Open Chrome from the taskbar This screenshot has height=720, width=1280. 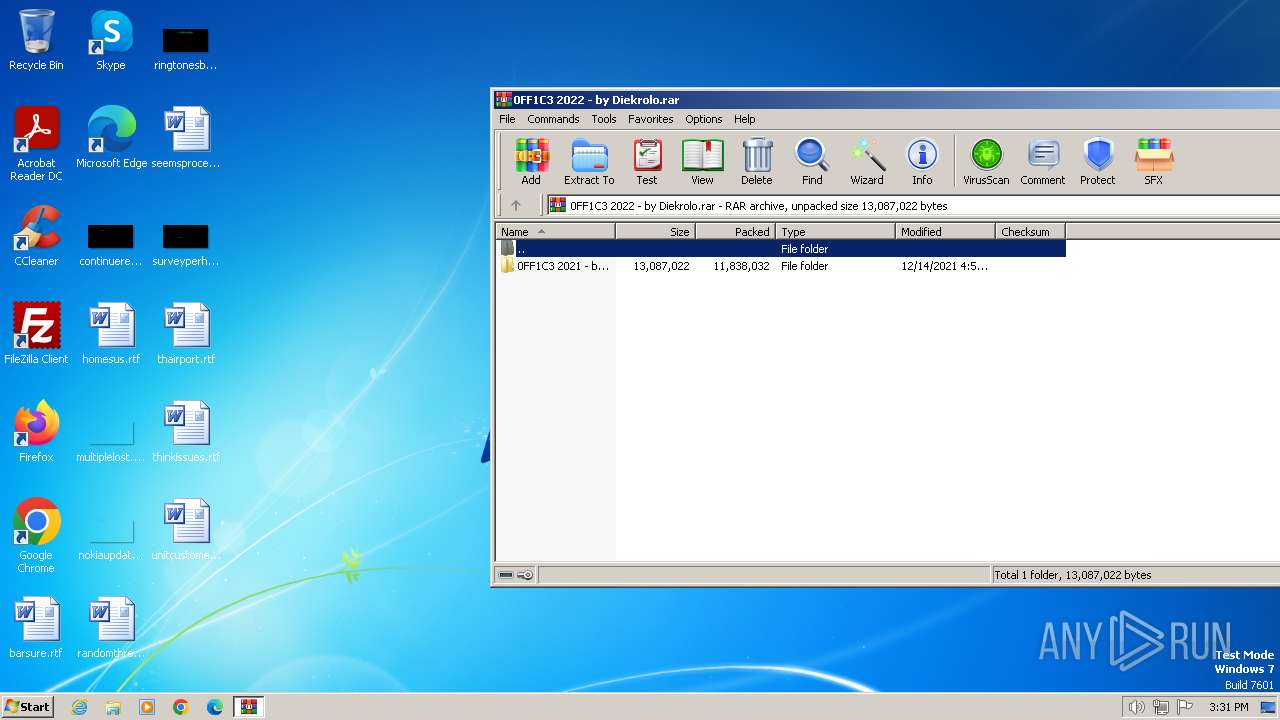(181, 707)
